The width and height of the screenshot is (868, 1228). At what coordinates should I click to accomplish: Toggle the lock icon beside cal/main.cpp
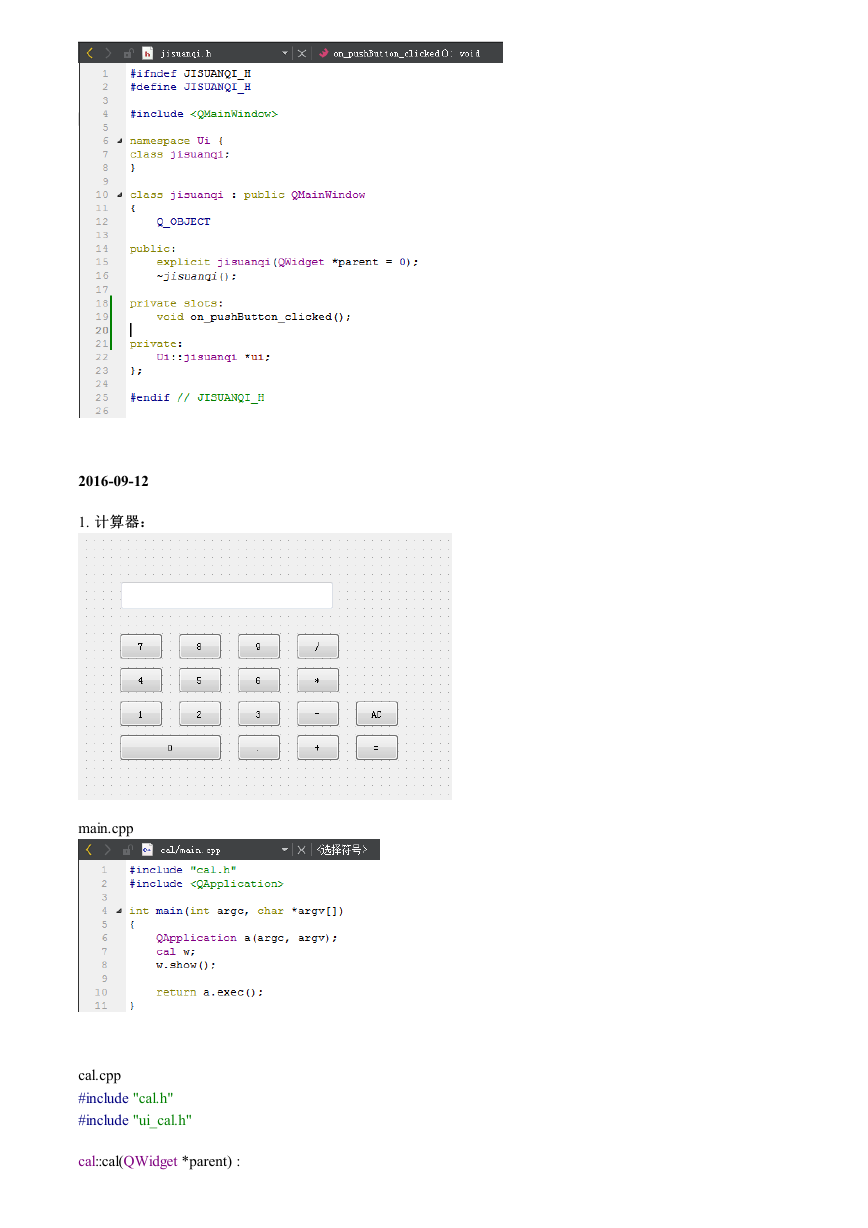(128, 850)
